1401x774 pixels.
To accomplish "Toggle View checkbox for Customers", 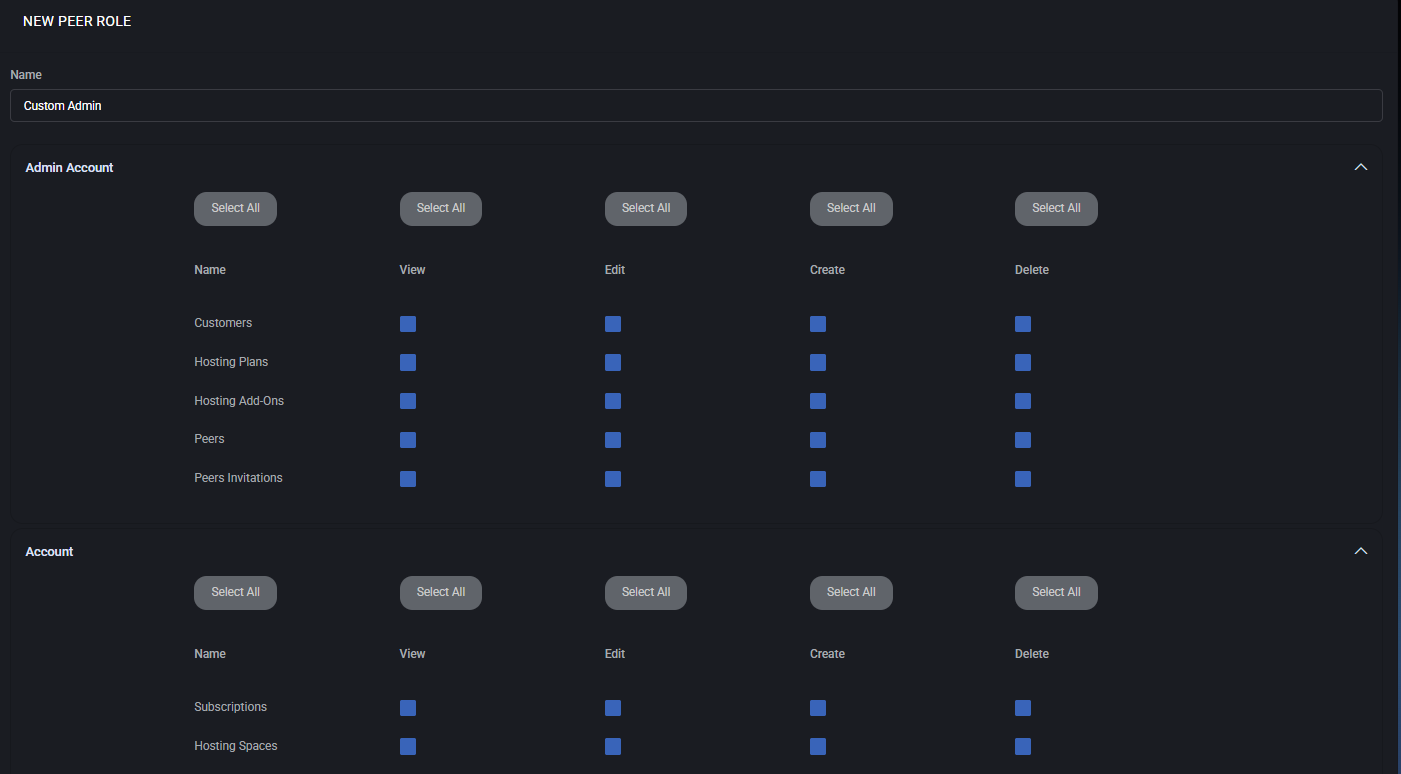I will tap(408, 324).
